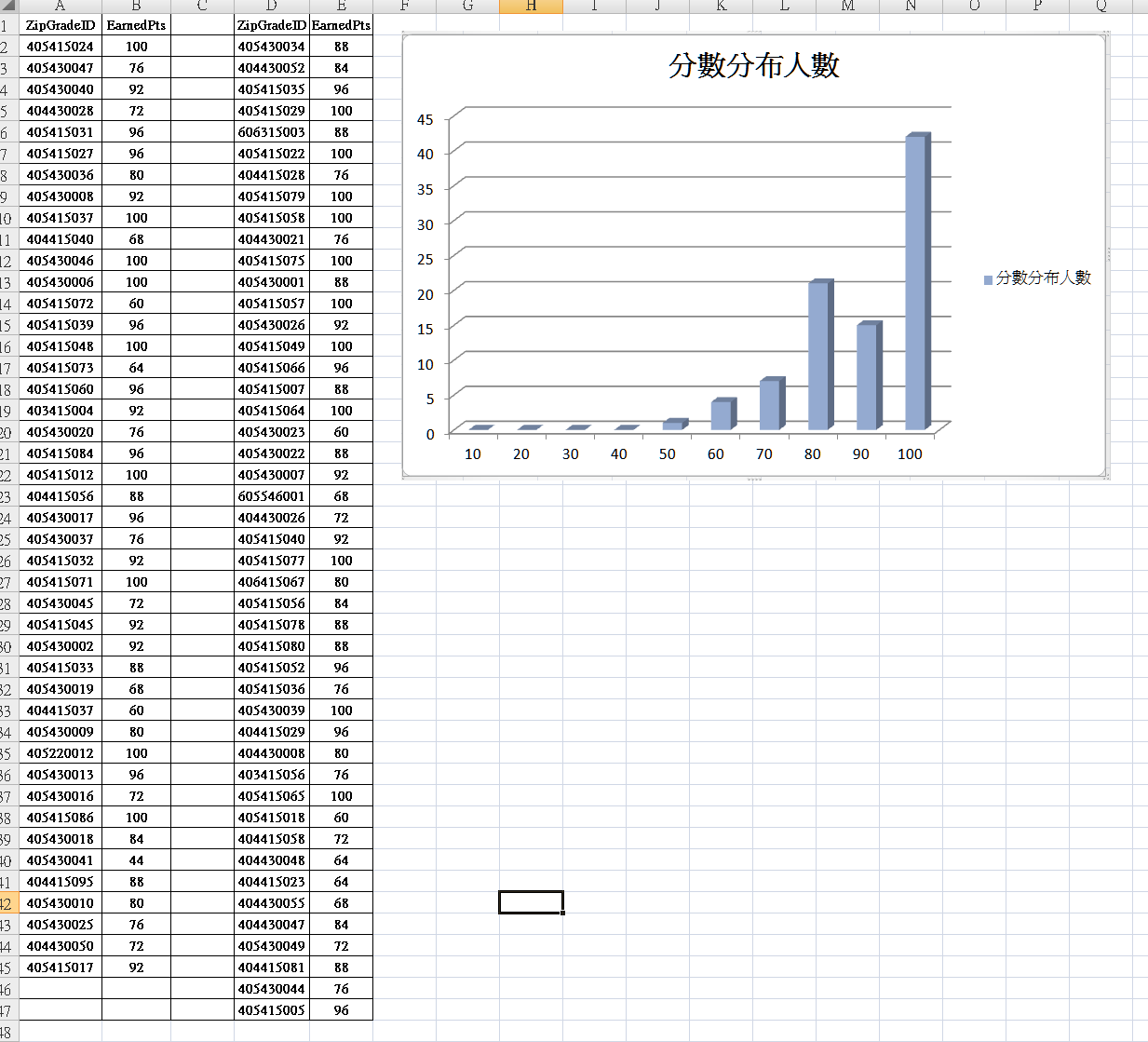Select the cell with ID 606315003
This screenshot has height=1042, width=1148.
[271, 132]
